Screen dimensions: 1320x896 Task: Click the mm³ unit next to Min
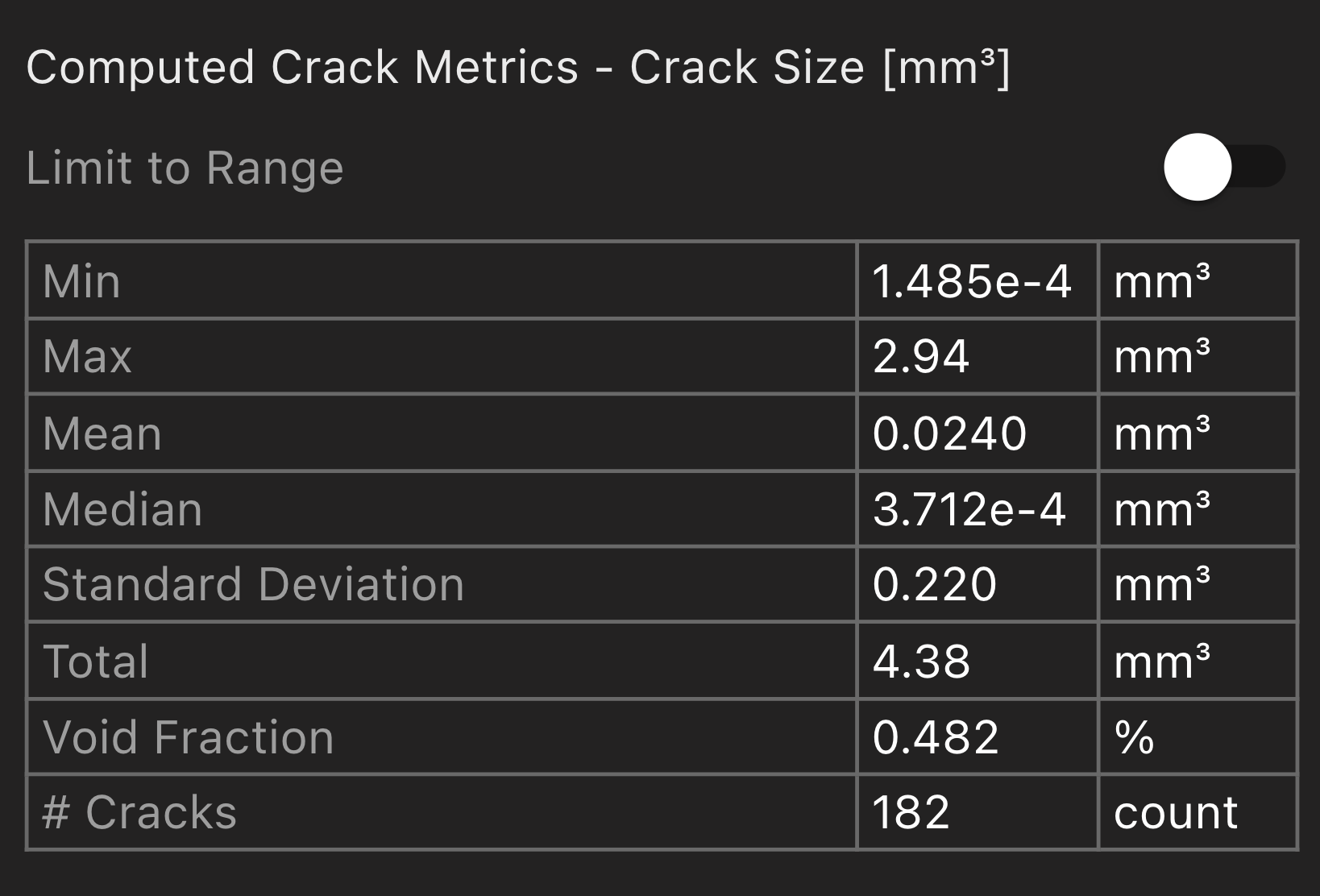(1160, 281)
